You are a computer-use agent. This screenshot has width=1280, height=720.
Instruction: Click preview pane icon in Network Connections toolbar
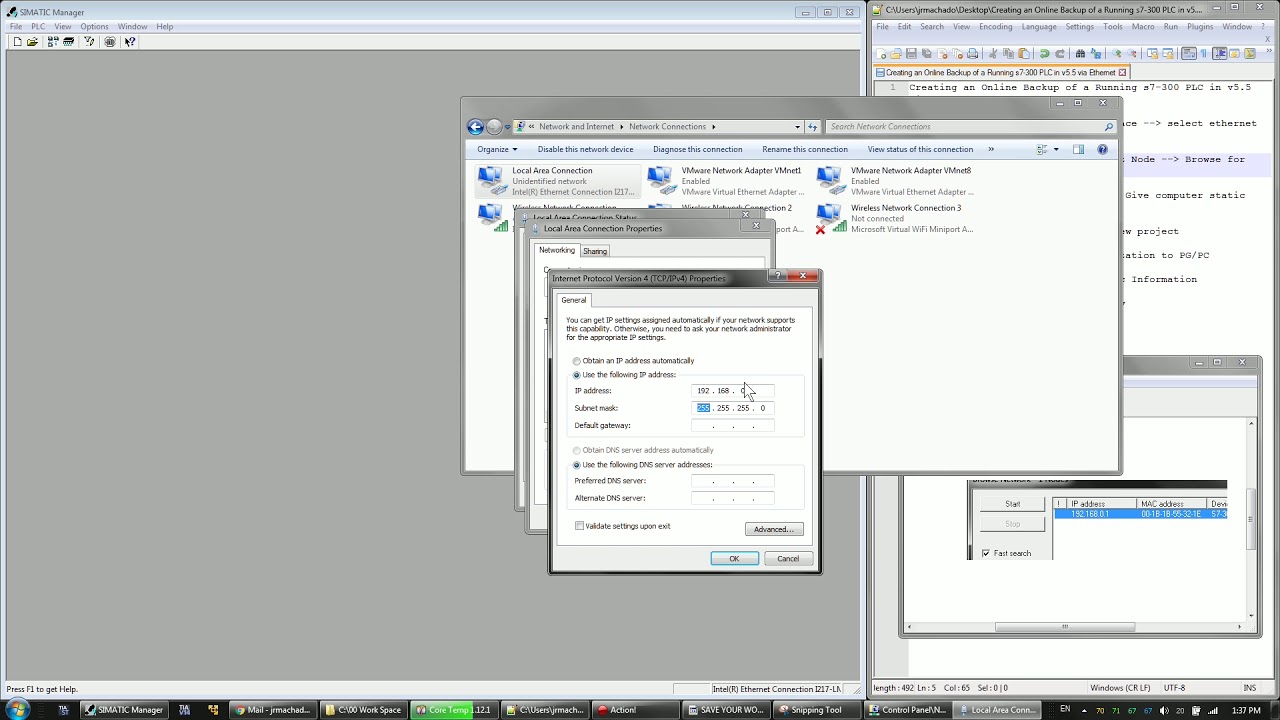[x=1078, y=149]
